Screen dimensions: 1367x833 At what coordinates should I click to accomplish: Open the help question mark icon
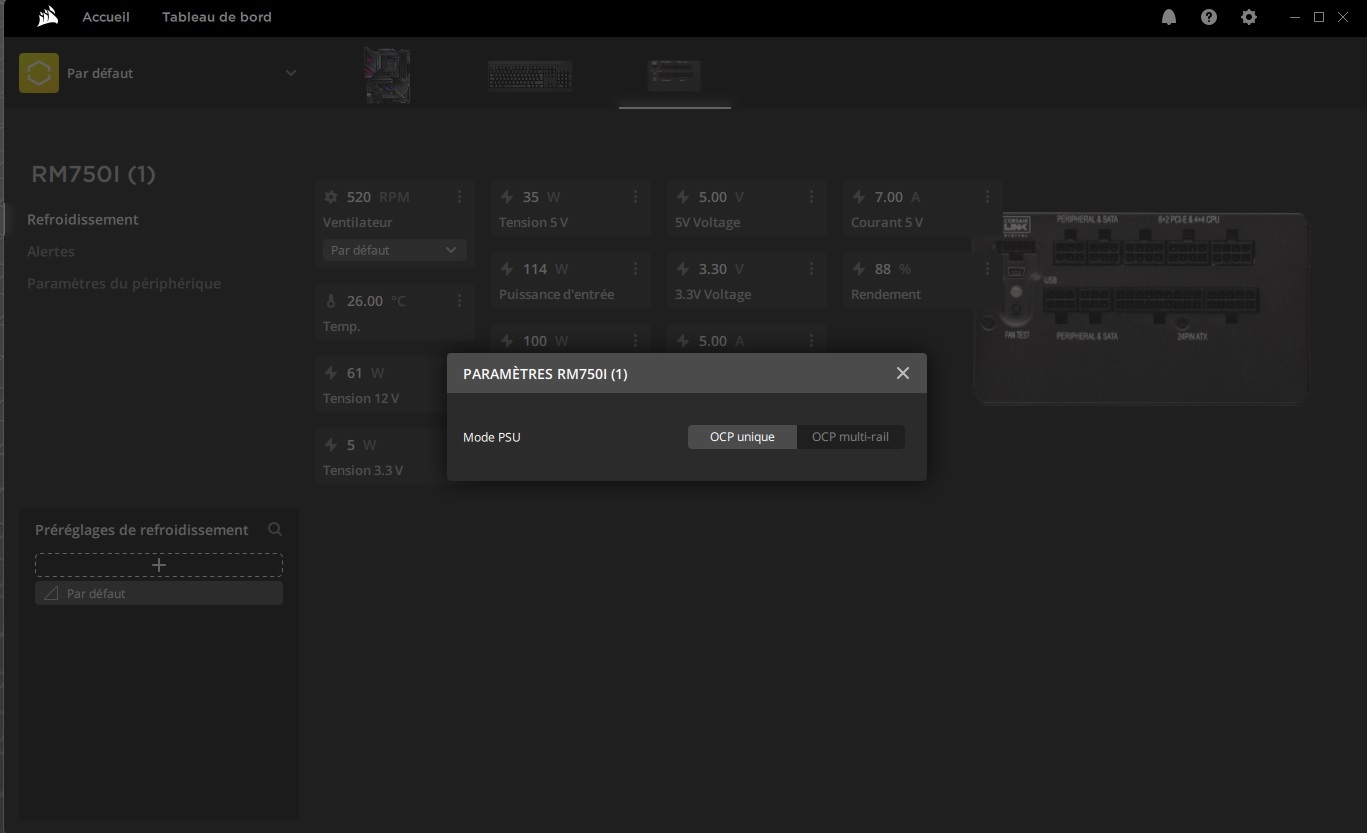tap(1209, 17)
